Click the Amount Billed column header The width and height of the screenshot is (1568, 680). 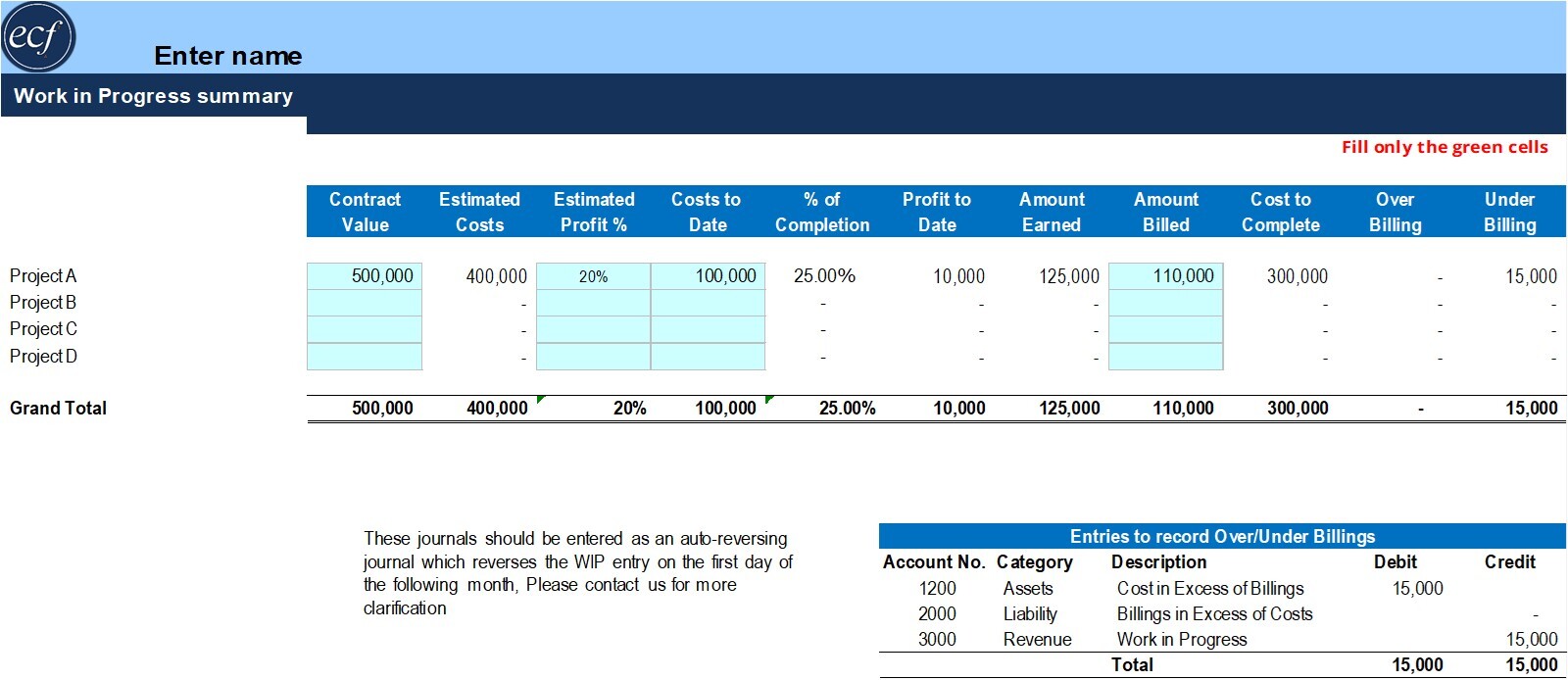[1166, 212]
